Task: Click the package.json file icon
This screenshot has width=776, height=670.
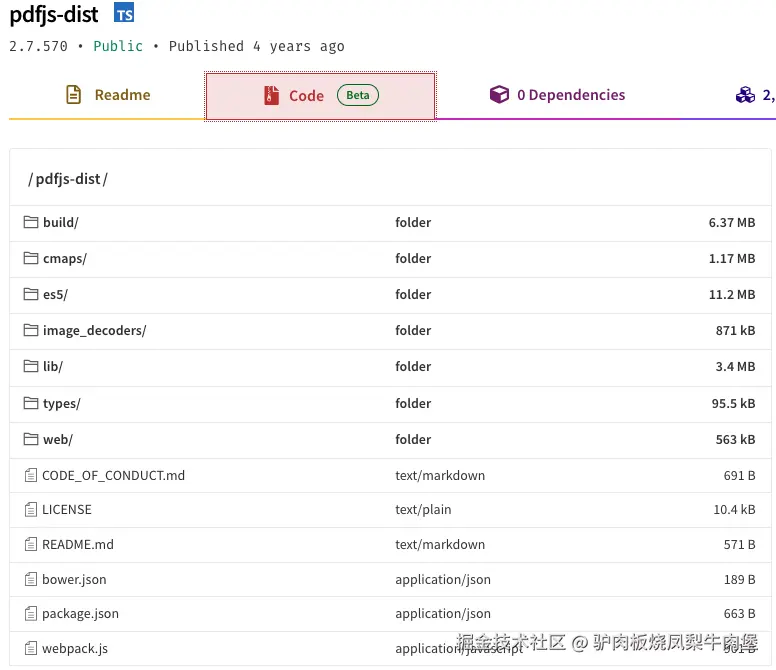Action: tap(31, 614)
